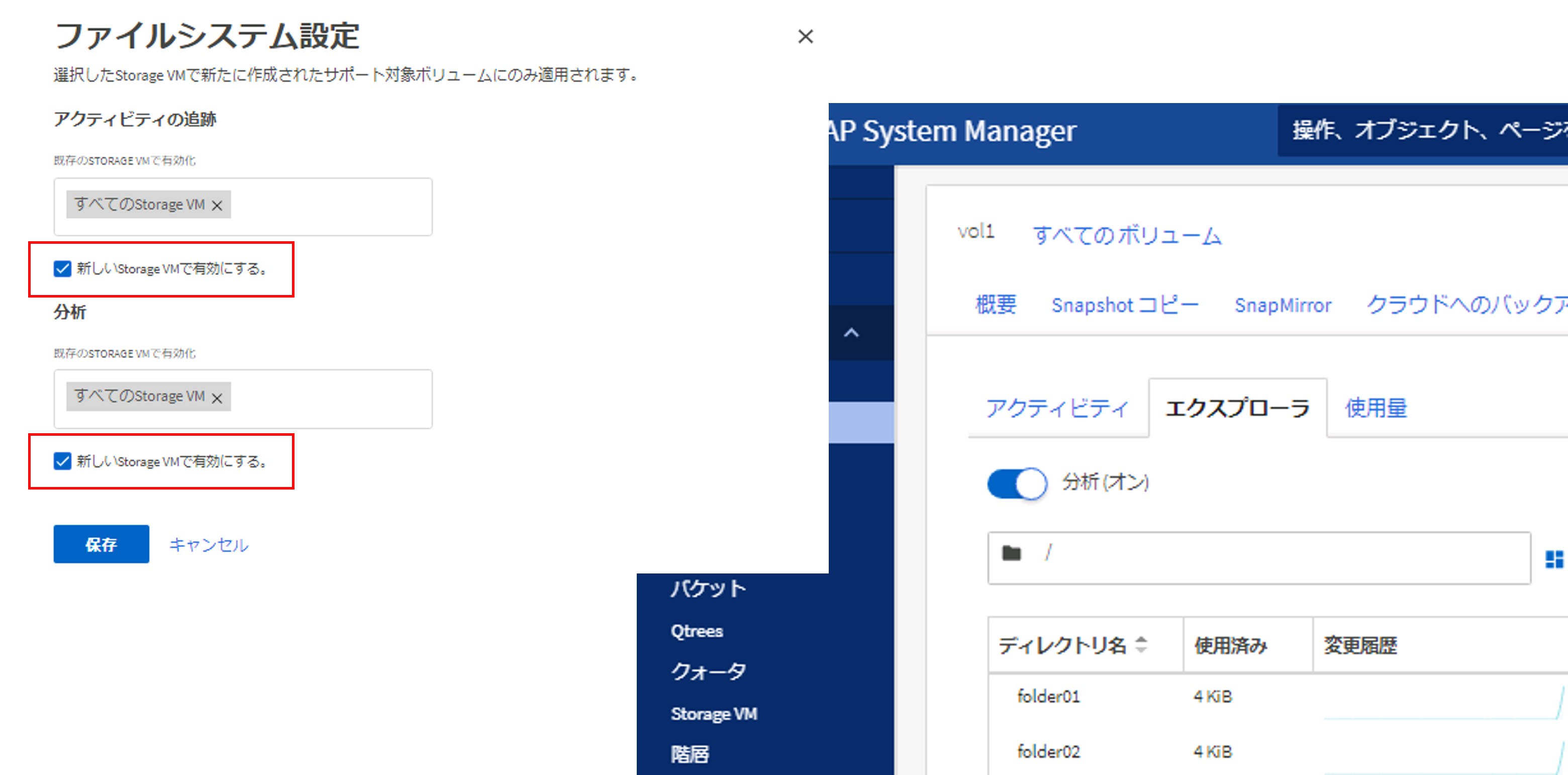Click the highlighted selected sidebar item
This screenshot has height=775, width=1568.
pyautogui.click(x=861, y=422)
